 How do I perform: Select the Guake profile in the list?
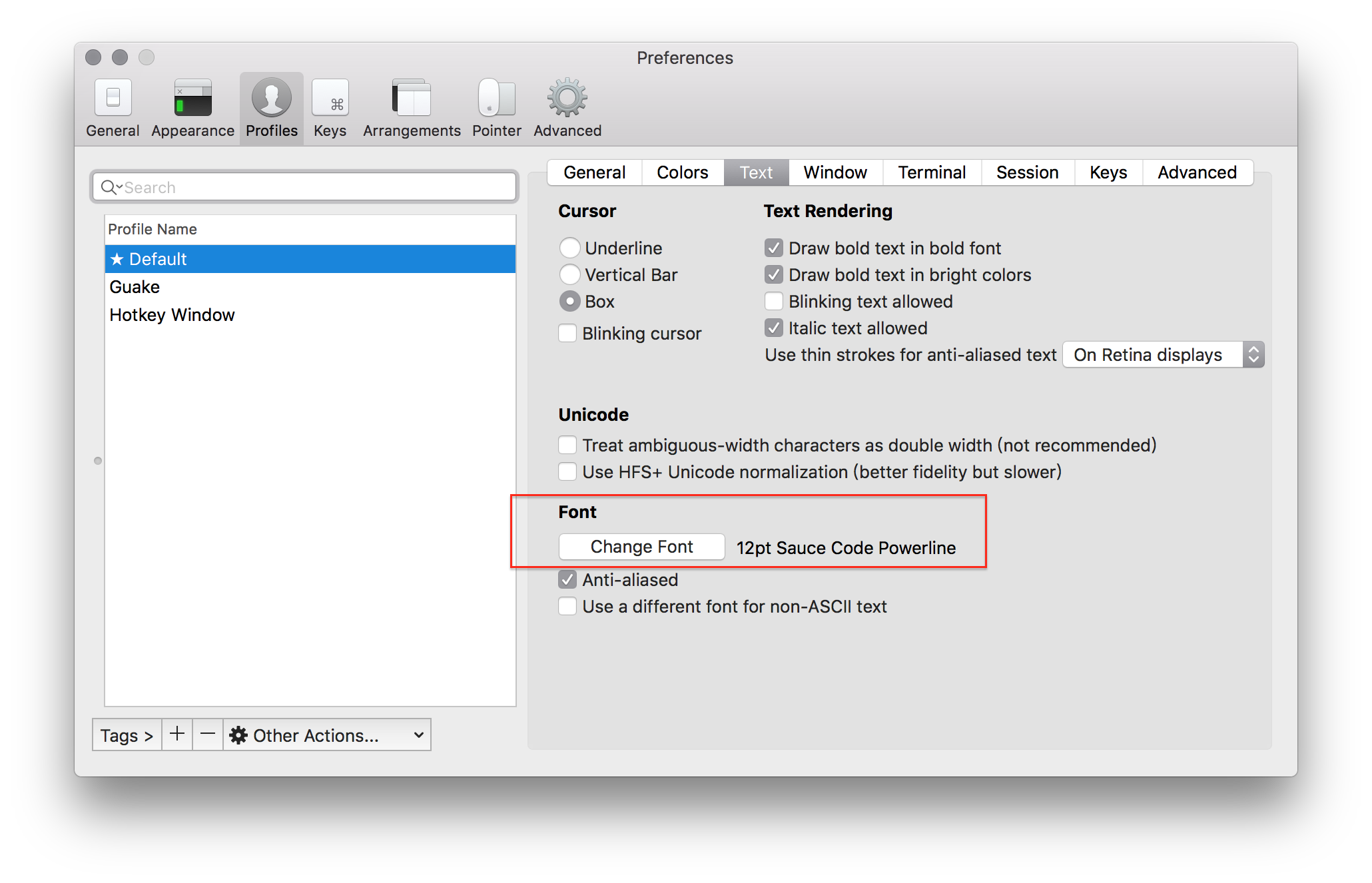[x=135, y=287]
